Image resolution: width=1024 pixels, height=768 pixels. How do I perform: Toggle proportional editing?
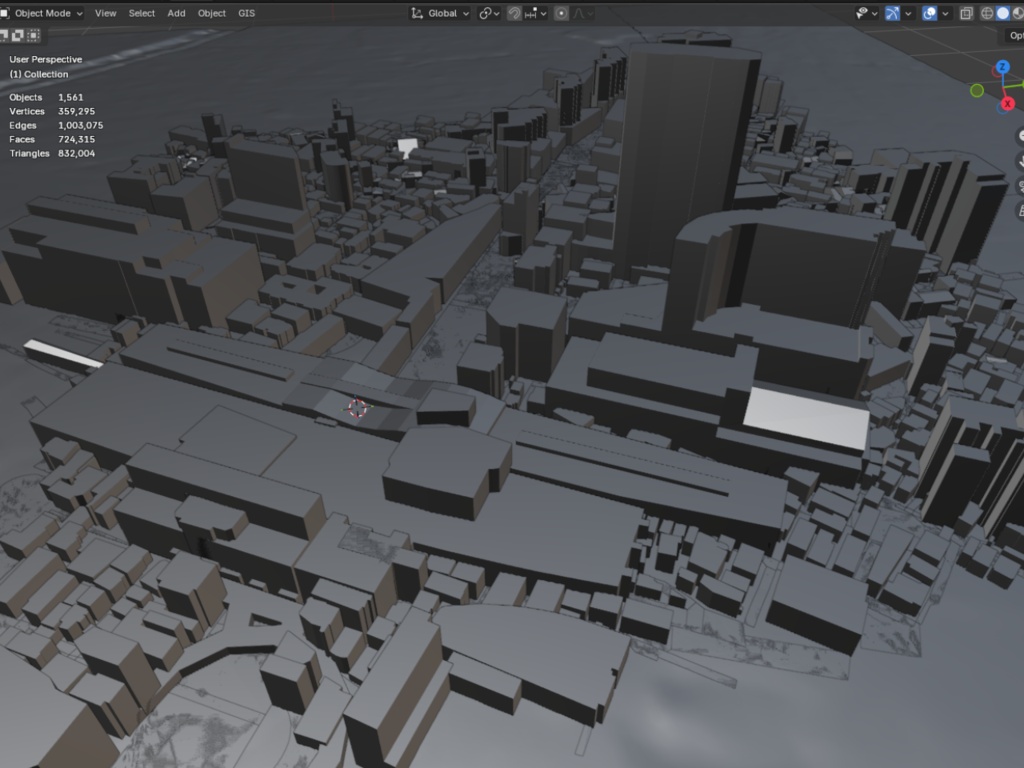(561, 13)
